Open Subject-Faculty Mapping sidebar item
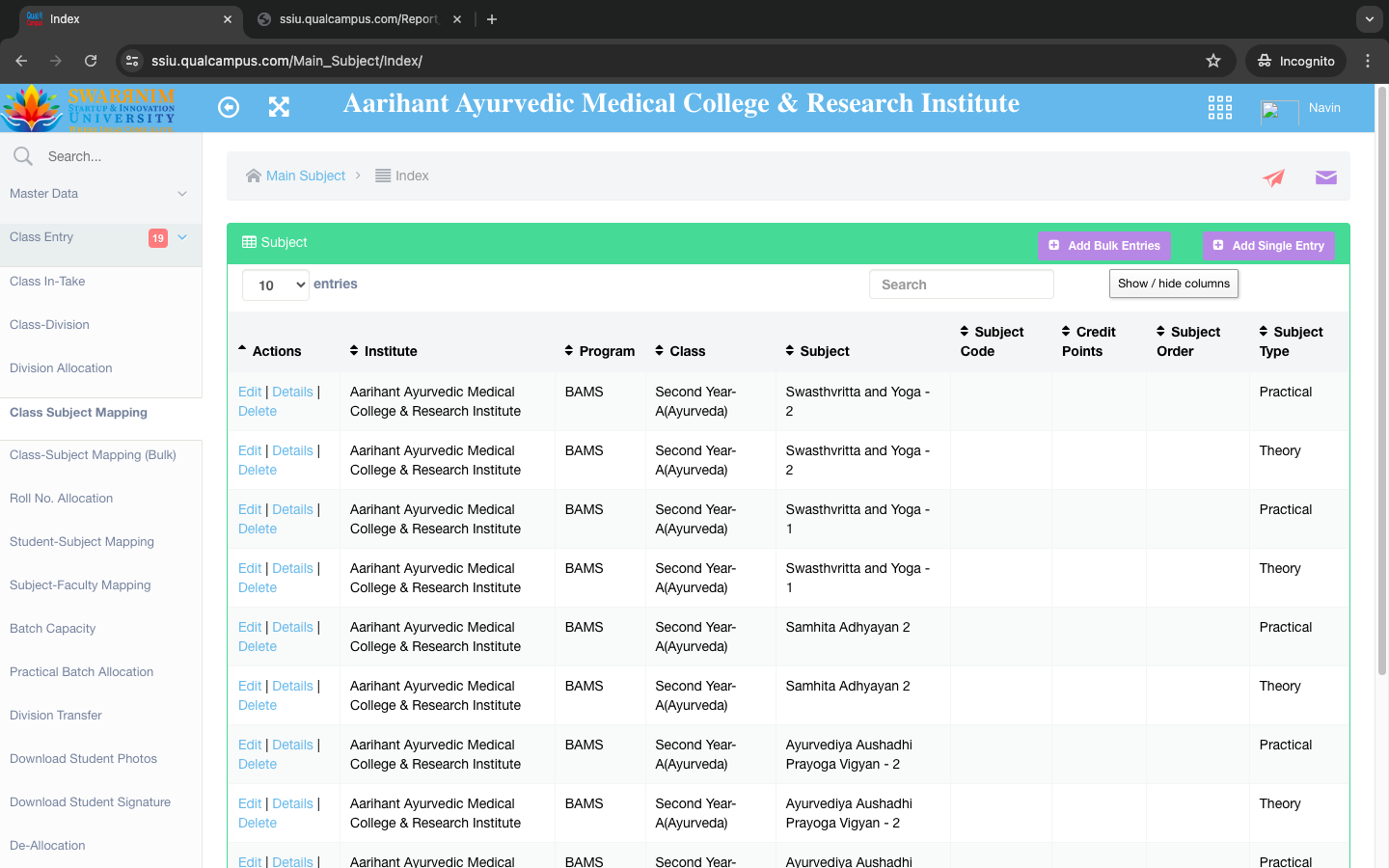 coord(80,585)
